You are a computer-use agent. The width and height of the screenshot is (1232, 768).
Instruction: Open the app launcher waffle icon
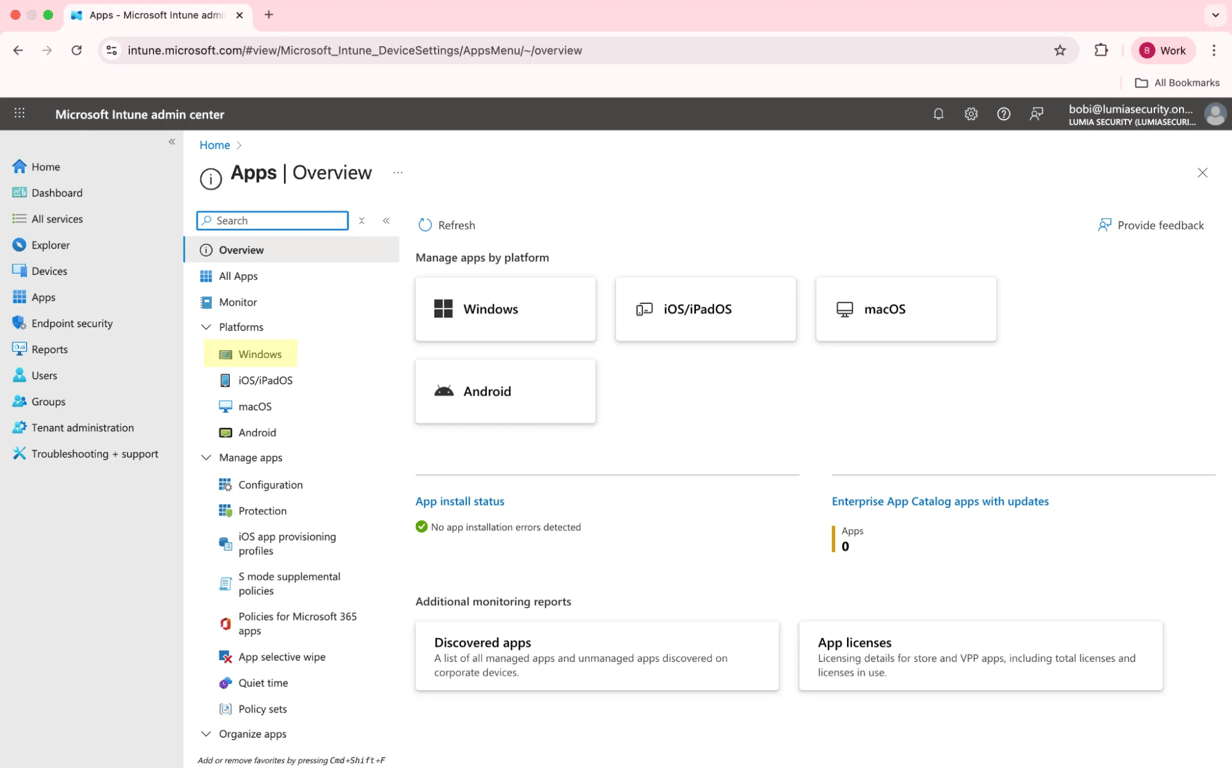pyautogui.click(x=19, y=114)
